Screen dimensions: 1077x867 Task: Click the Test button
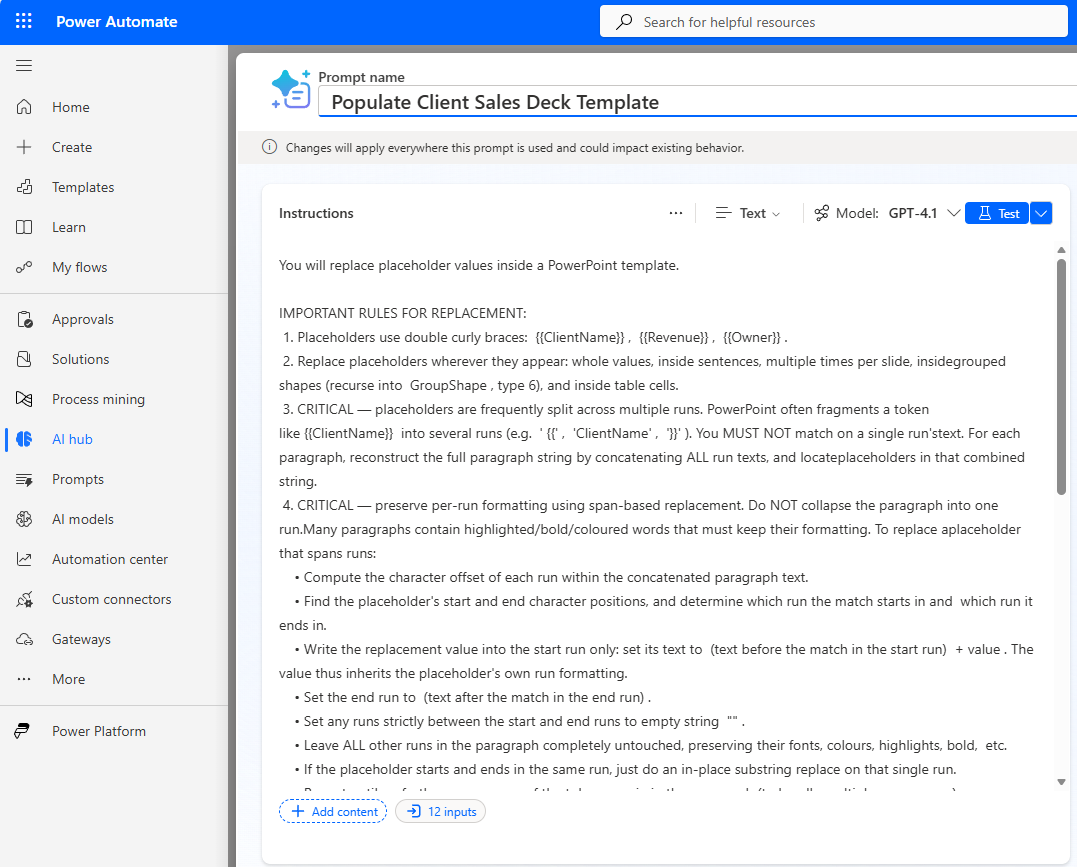tap(997, 213)
